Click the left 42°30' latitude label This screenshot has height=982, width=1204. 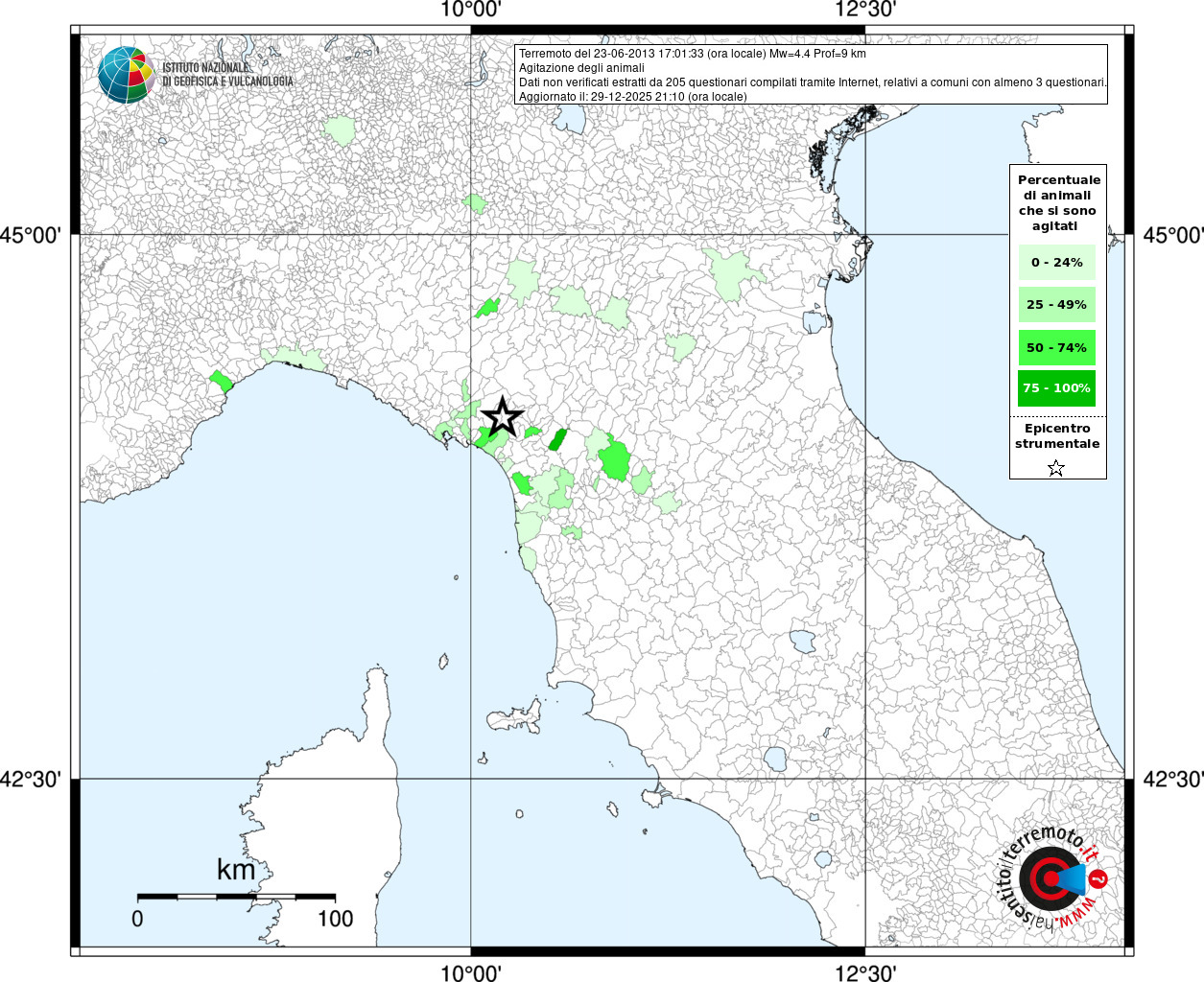click(31, 779)
